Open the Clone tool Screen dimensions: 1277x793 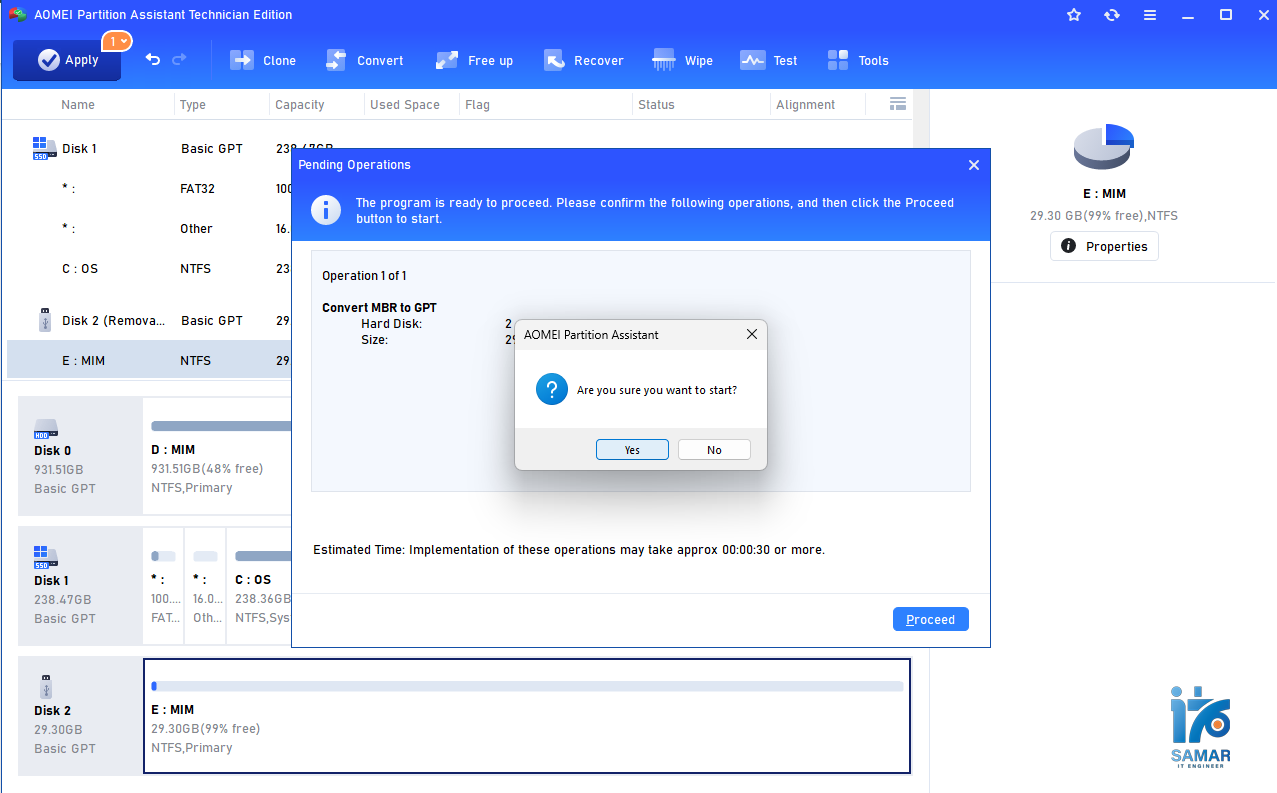point(263,60)
